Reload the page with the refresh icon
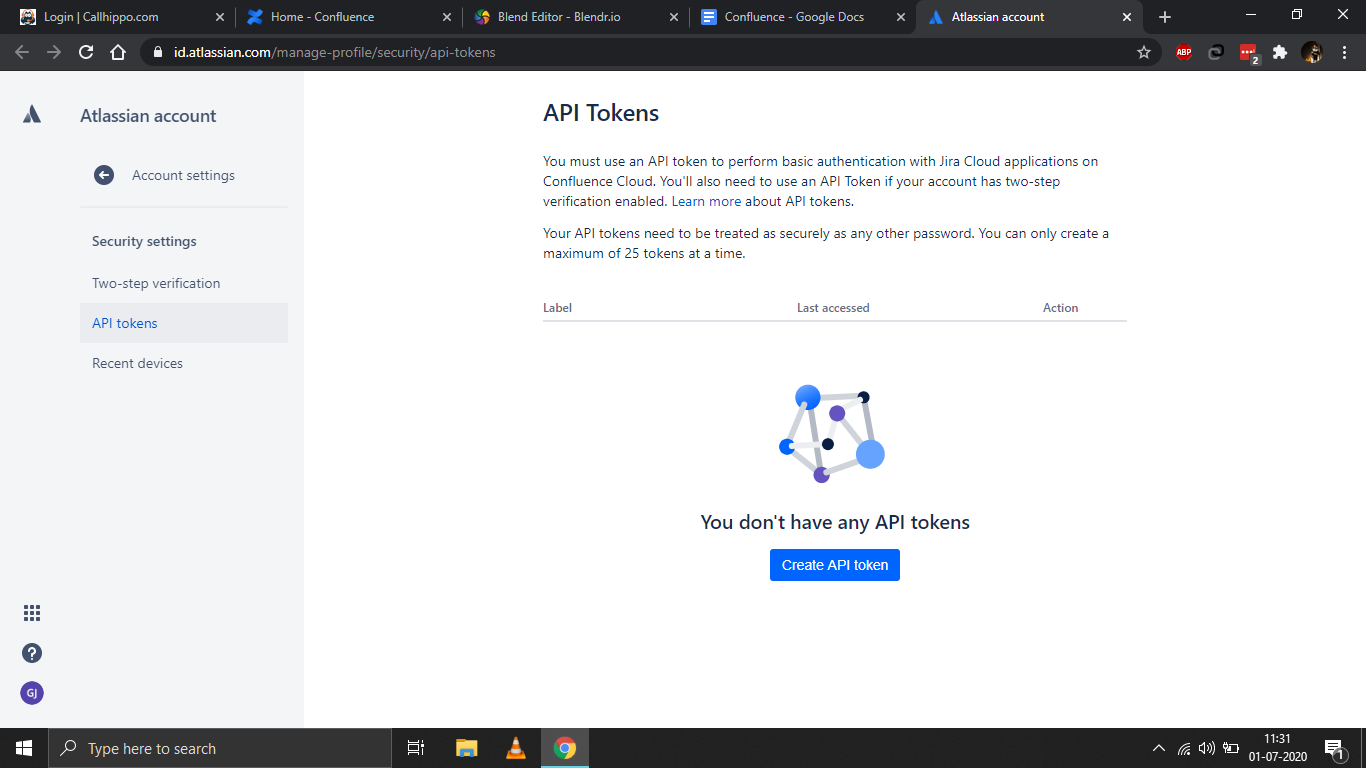 click(x=86, y=52)
